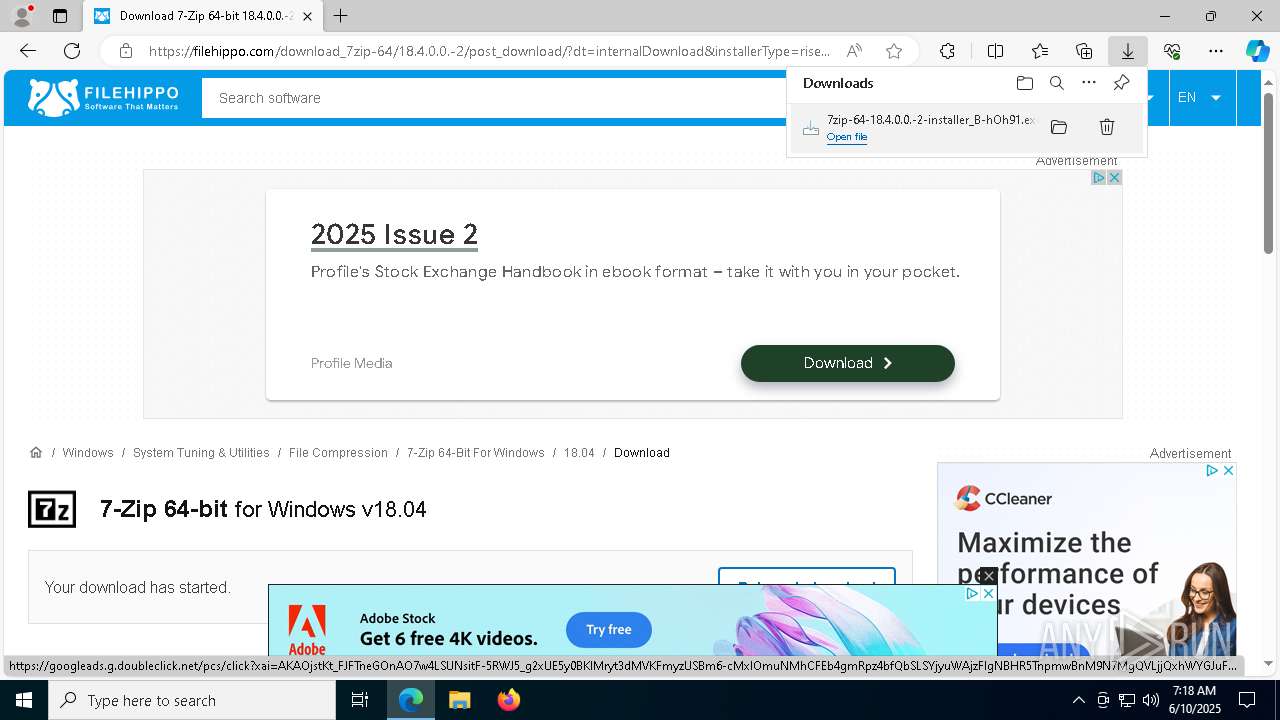Click Try free on Adobe Stock ad

click(609, 630)
